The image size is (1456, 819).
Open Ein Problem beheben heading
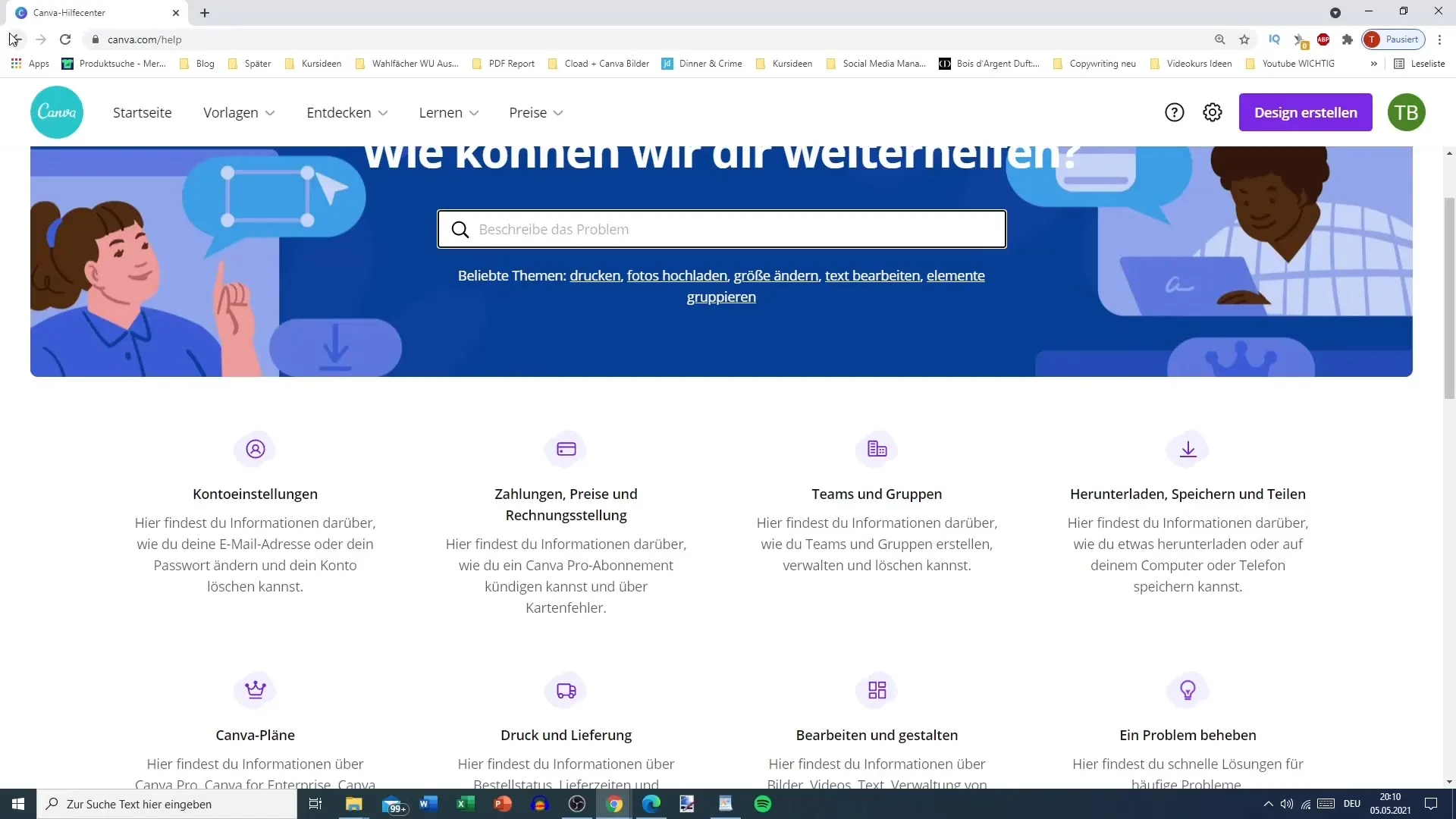(x=1188, y=735)
